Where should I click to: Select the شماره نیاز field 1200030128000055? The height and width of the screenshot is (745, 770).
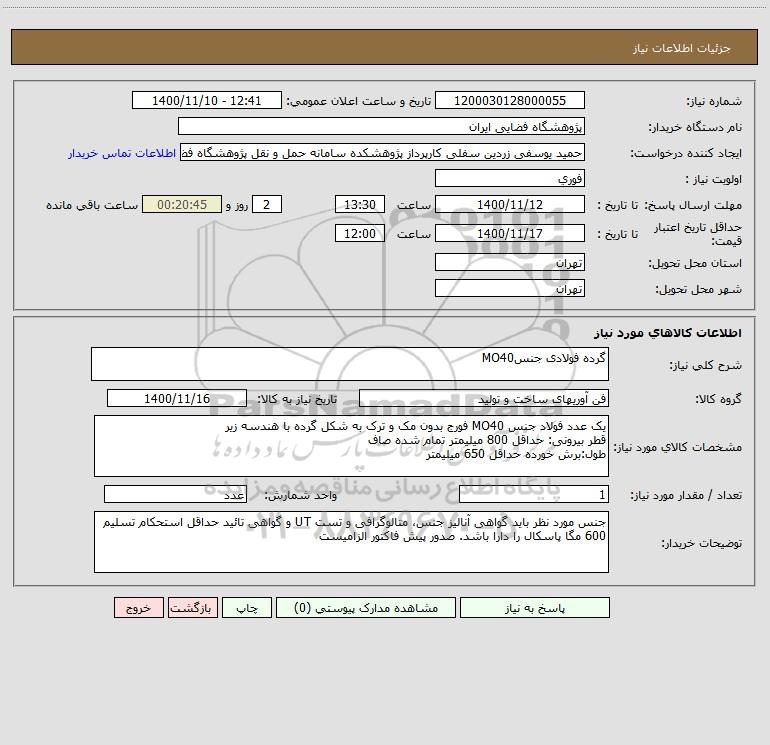point(510,100)
